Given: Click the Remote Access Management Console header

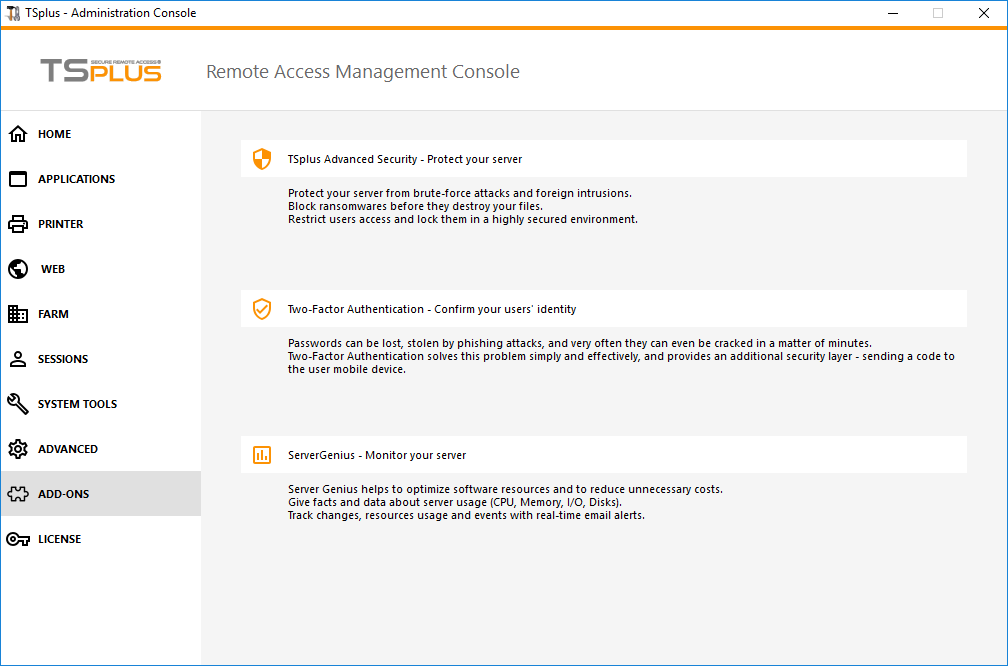Looking at the screenshot, I should (x=362, y=71).
